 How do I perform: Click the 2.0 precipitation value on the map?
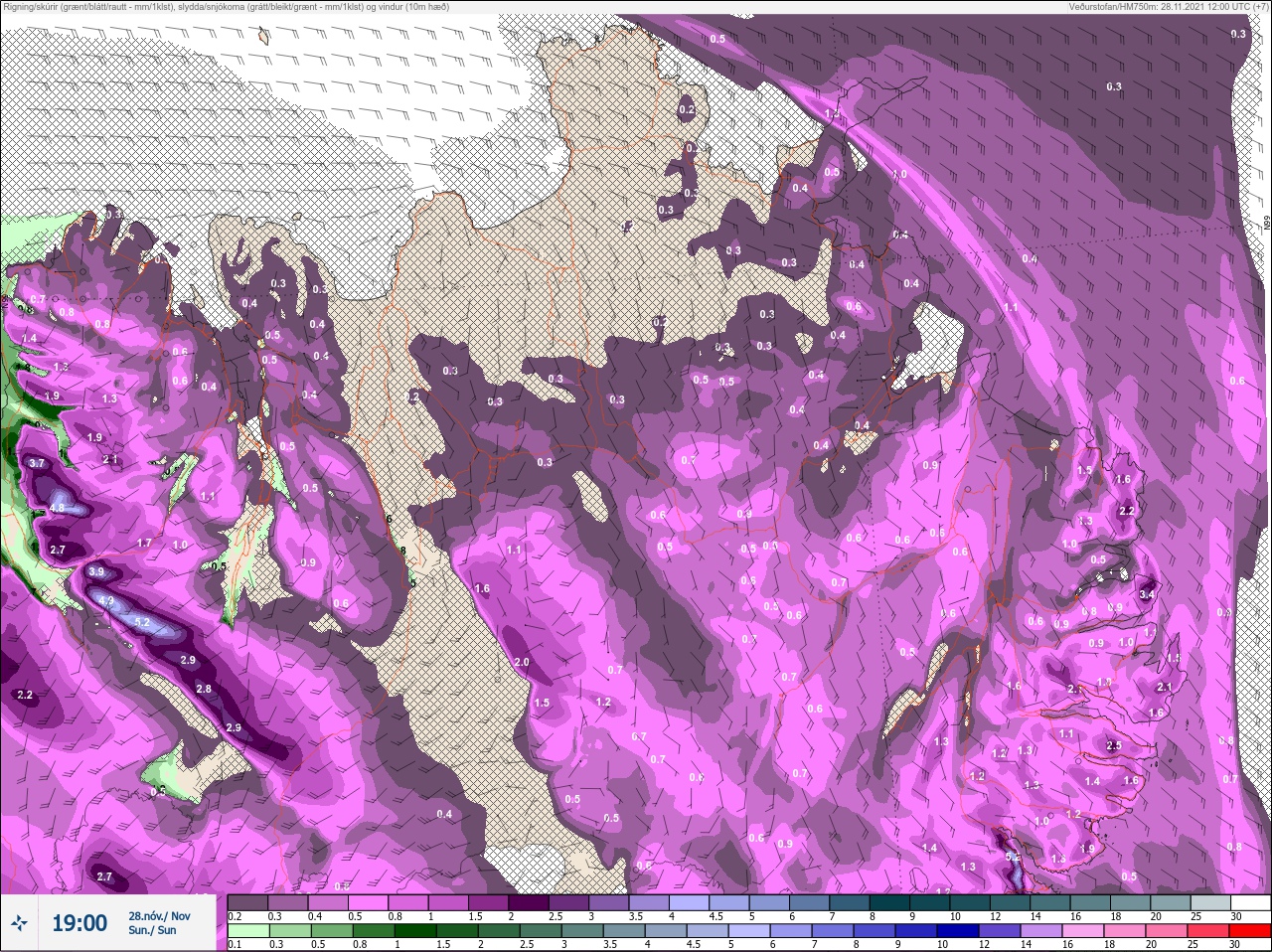pos(522,662)
